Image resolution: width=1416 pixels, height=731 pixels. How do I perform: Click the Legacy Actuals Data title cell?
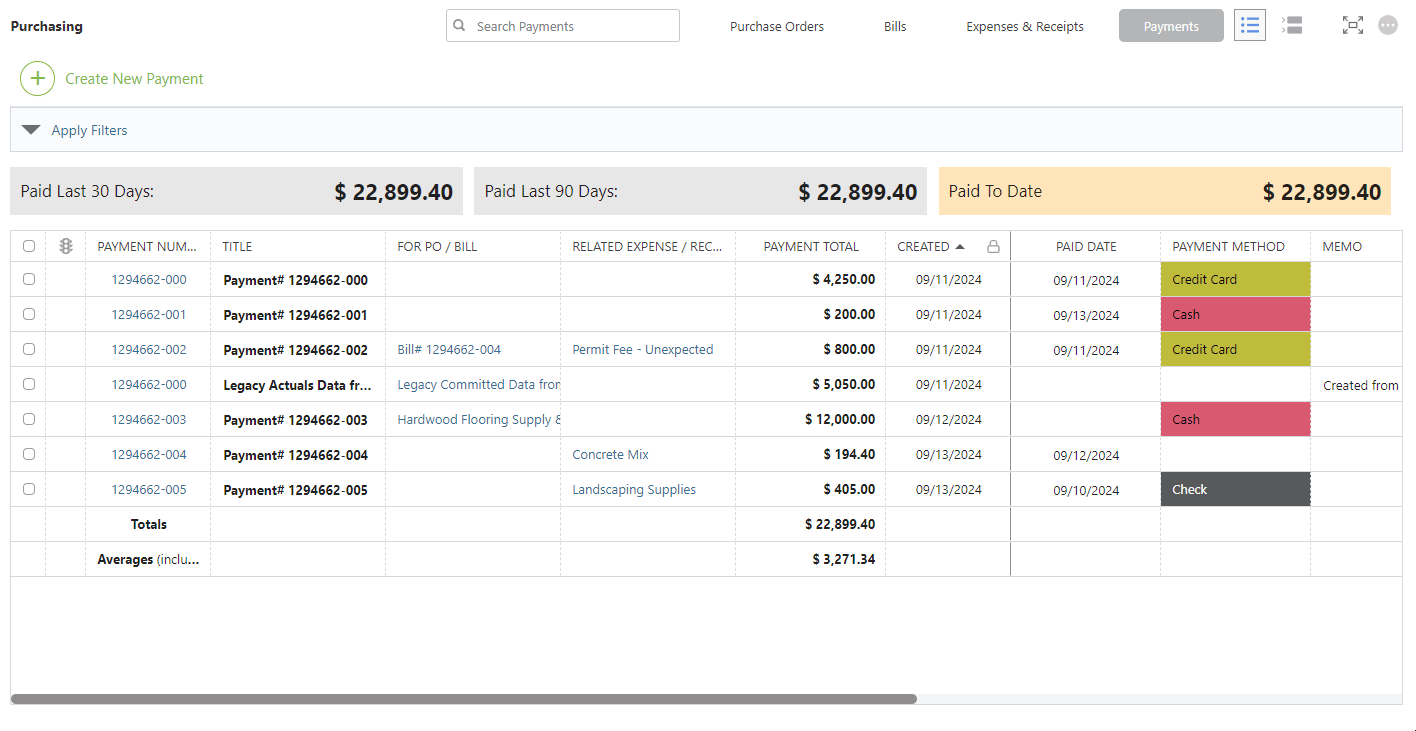[x=298, y=385]
